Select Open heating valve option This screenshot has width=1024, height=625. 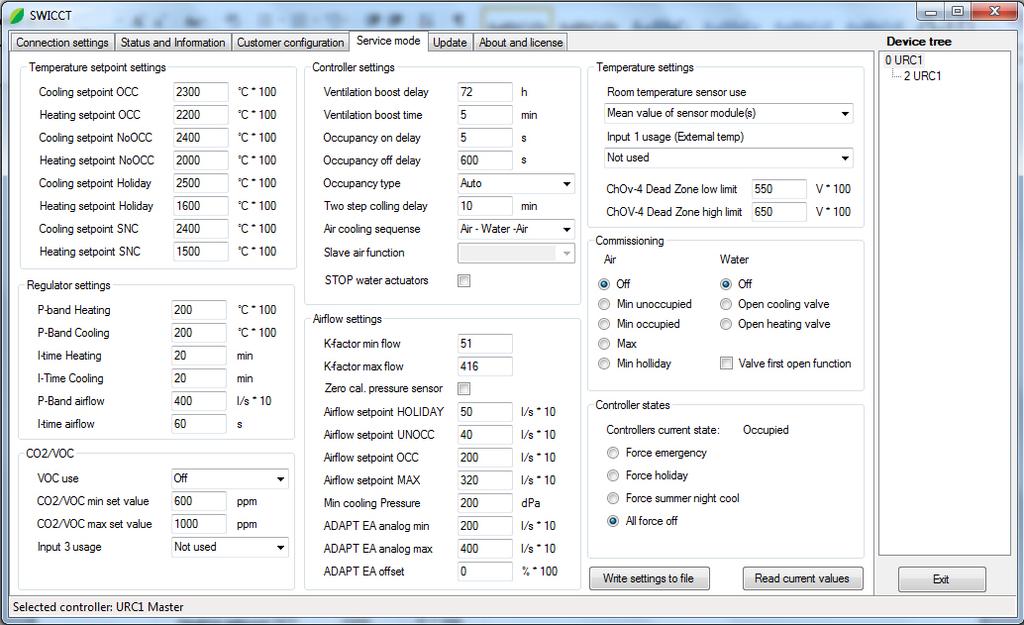(x=726, y=324)
